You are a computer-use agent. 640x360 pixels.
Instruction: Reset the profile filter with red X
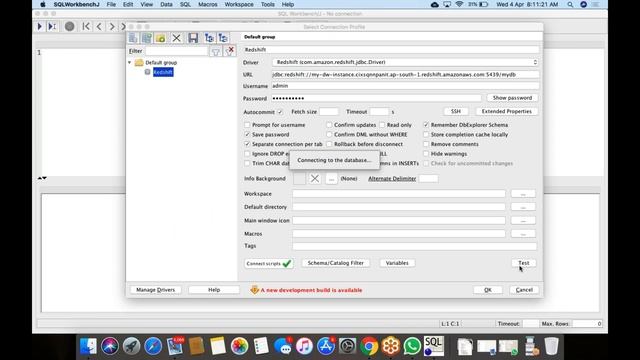coord(230,51)
